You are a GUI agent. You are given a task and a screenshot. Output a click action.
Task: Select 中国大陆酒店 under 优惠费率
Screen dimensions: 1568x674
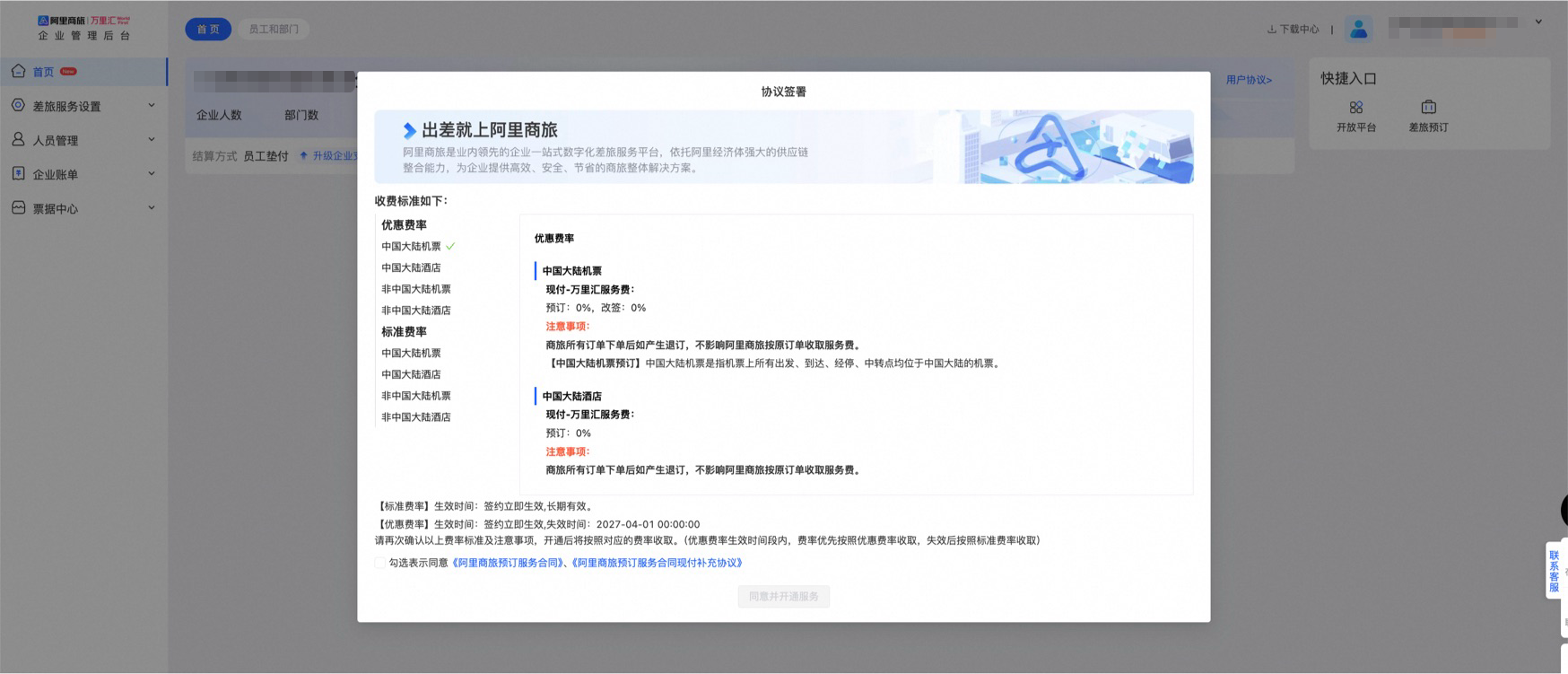(x=411, y=267)
